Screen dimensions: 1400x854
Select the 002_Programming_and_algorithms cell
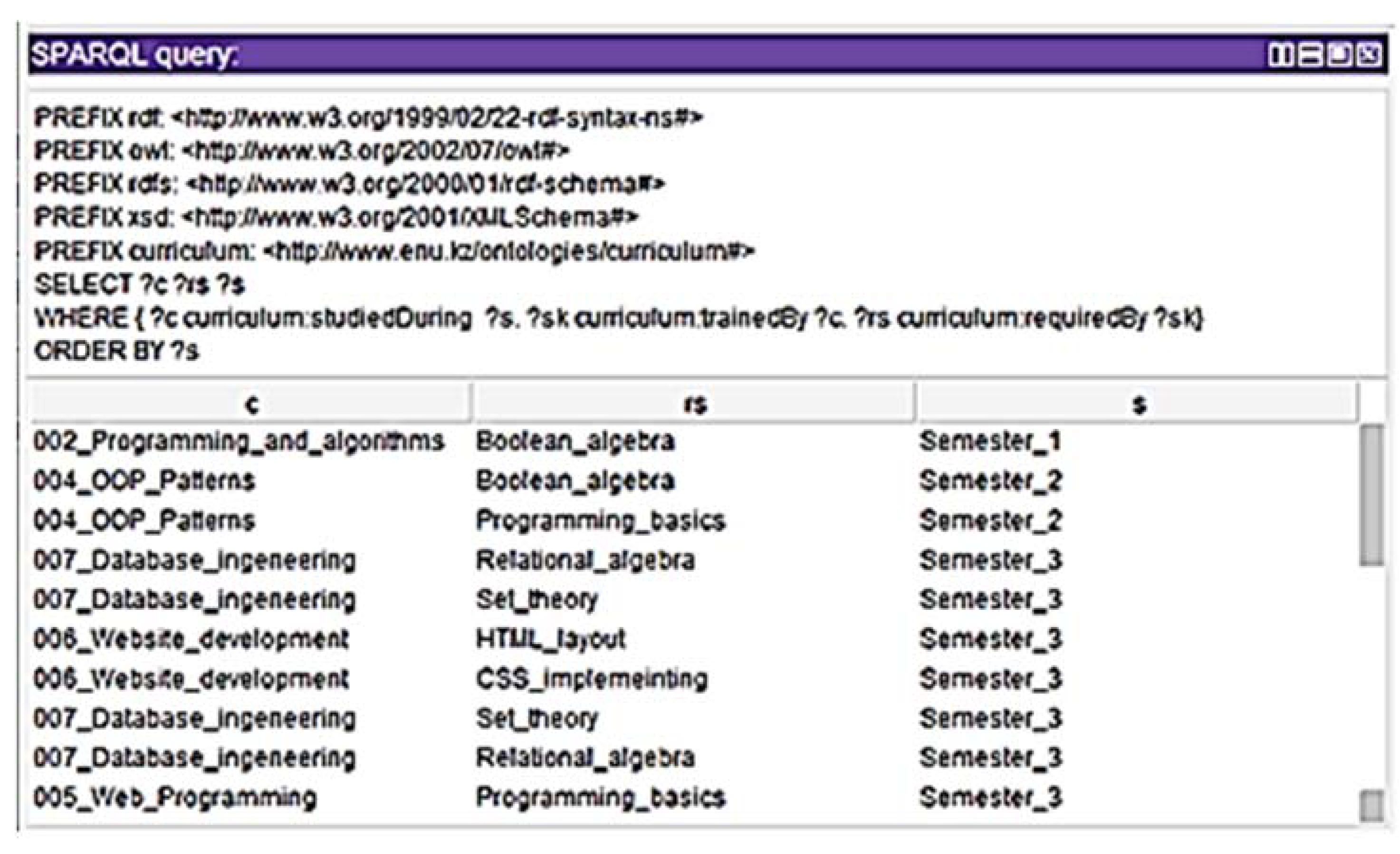click(239, 441)
